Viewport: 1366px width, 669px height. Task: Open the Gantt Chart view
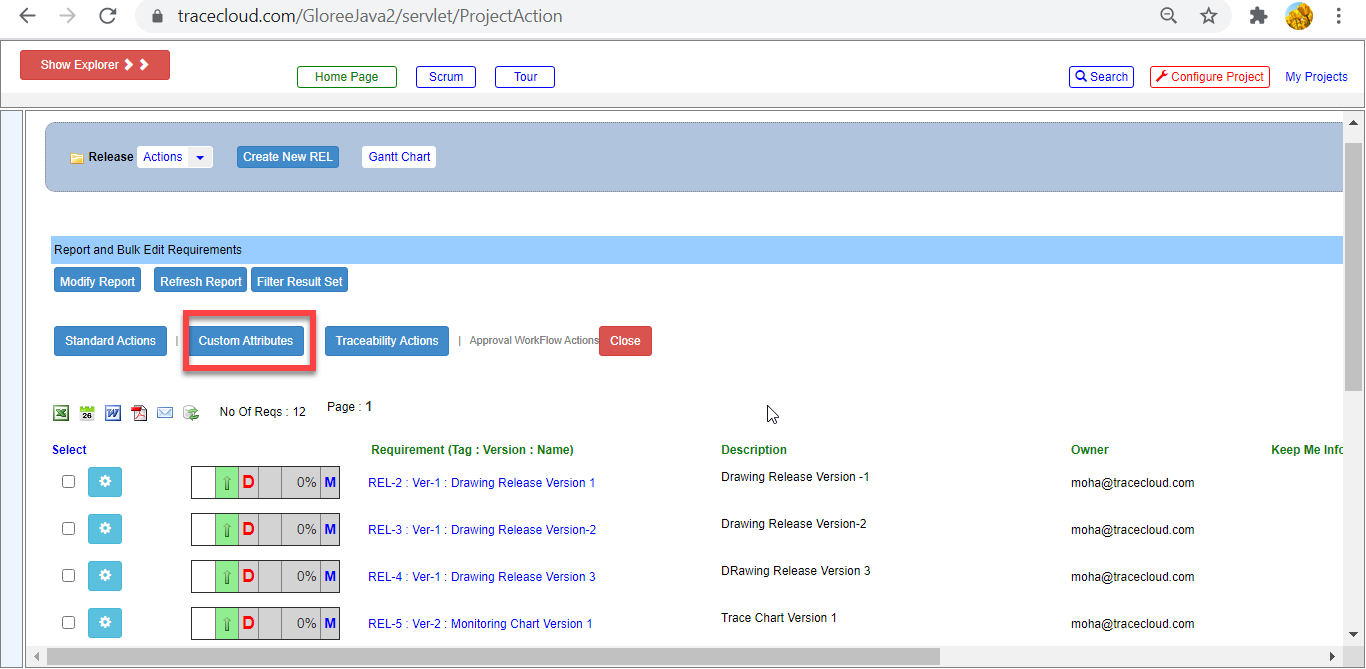point(398,156)
